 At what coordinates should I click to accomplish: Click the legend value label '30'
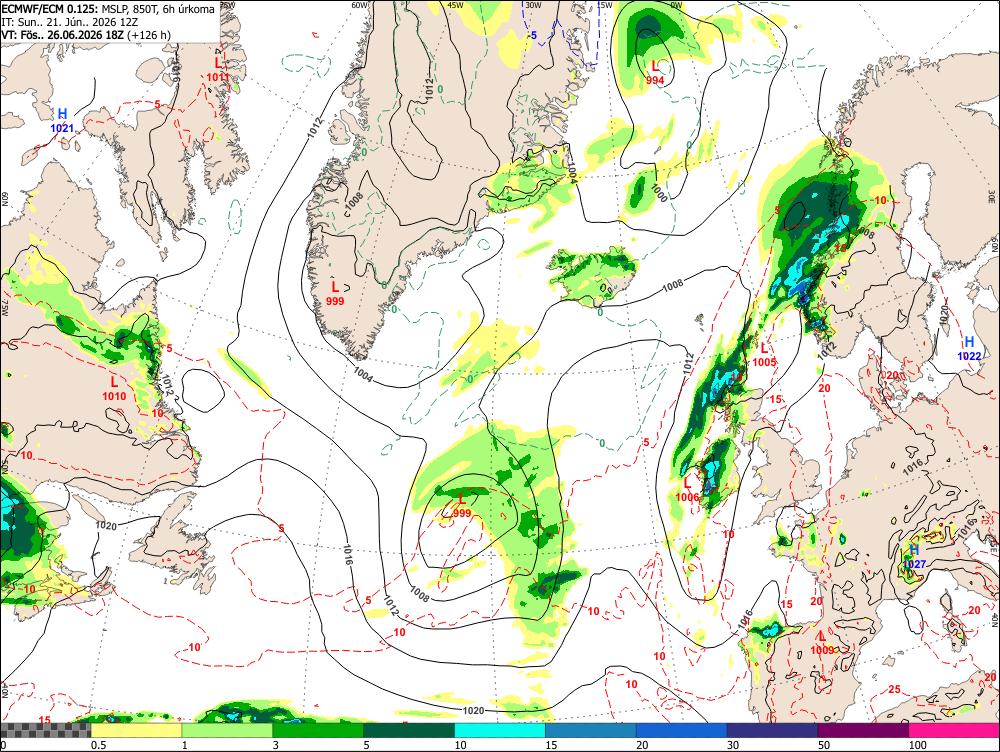point(733,745)
